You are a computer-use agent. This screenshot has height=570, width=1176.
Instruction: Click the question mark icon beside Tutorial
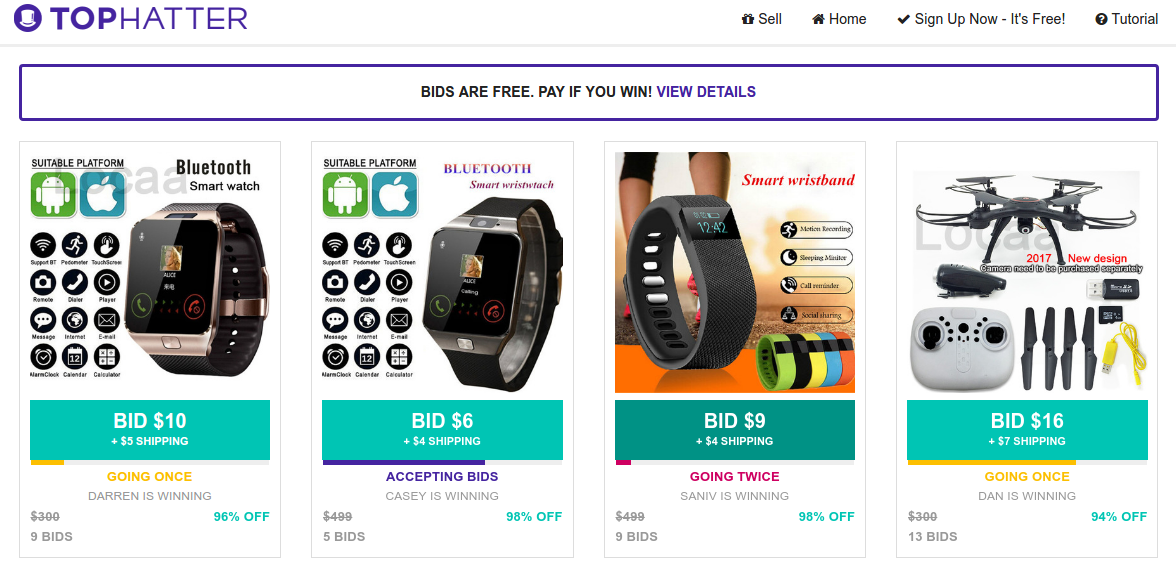click(1101, 20)
